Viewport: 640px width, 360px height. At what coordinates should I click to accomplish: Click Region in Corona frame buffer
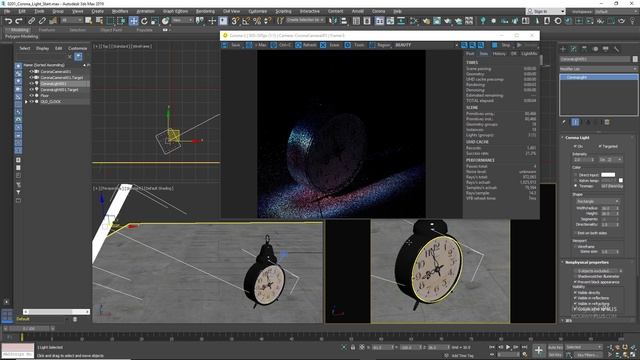[x=380, y=45]
